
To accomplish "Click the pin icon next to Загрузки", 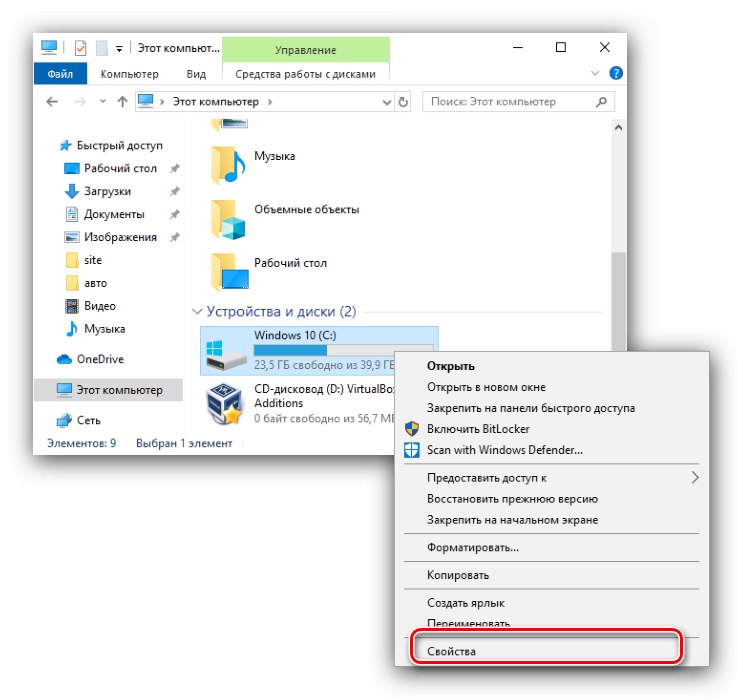I will (x=175, y=191).
